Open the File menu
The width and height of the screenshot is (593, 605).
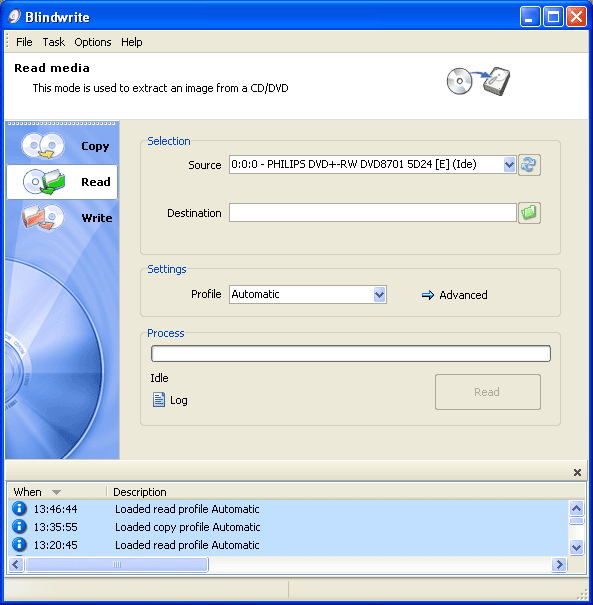24,42
